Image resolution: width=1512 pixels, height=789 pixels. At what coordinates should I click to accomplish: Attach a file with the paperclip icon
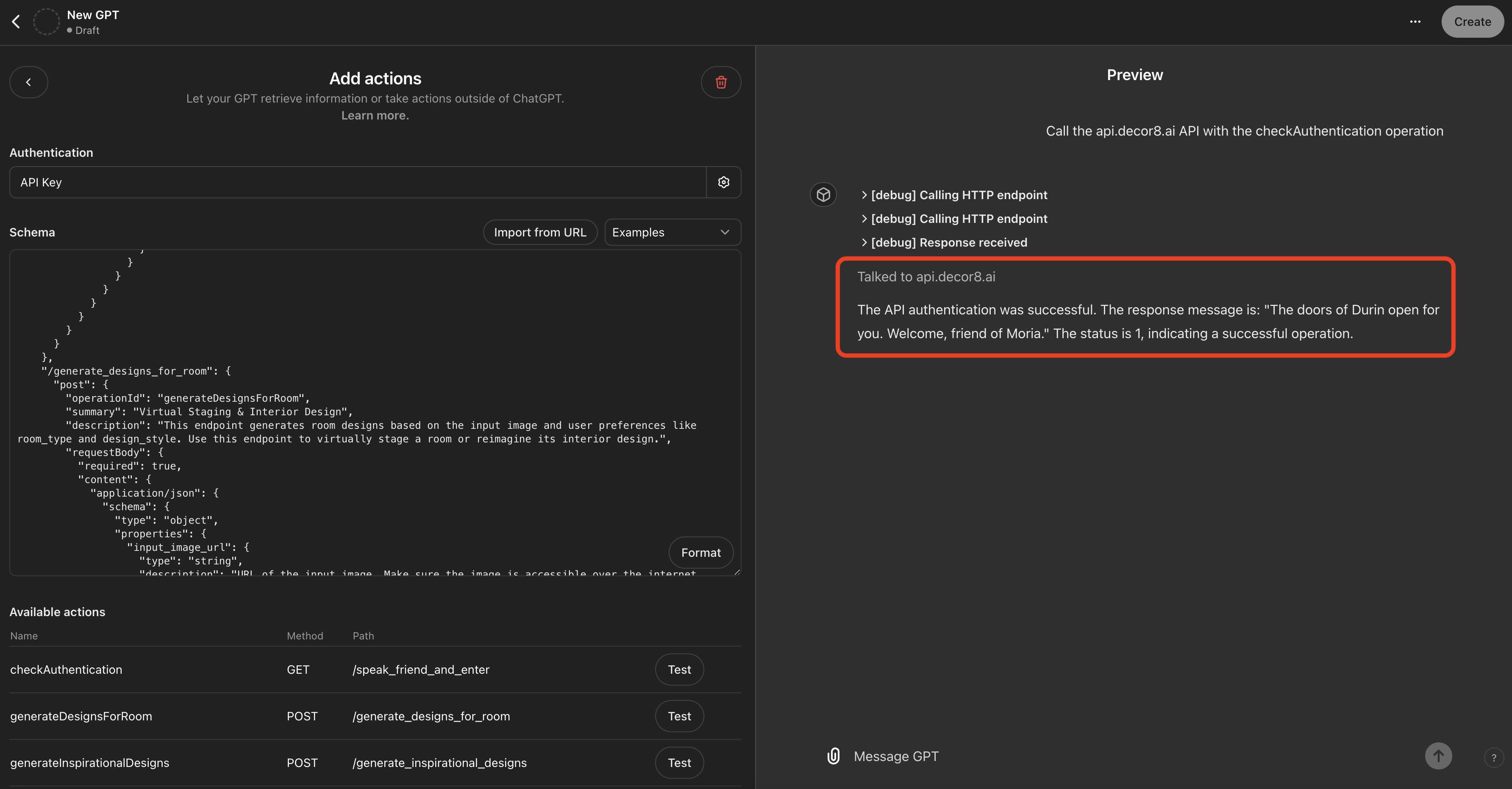coord(834,756)
